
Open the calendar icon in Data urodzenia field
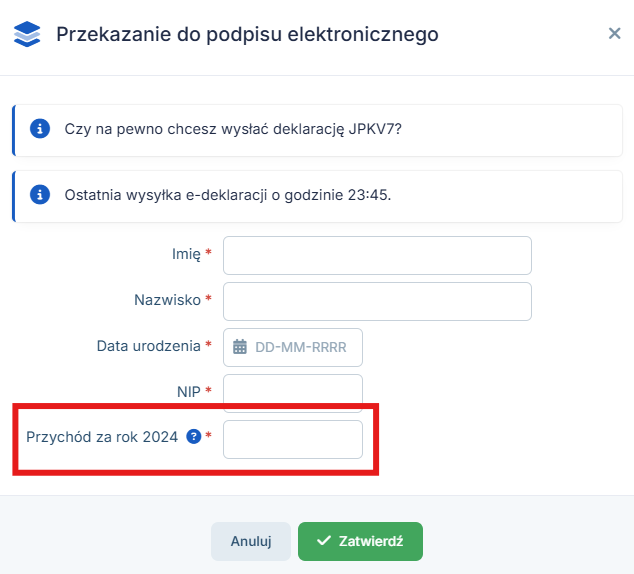[240, 347]
